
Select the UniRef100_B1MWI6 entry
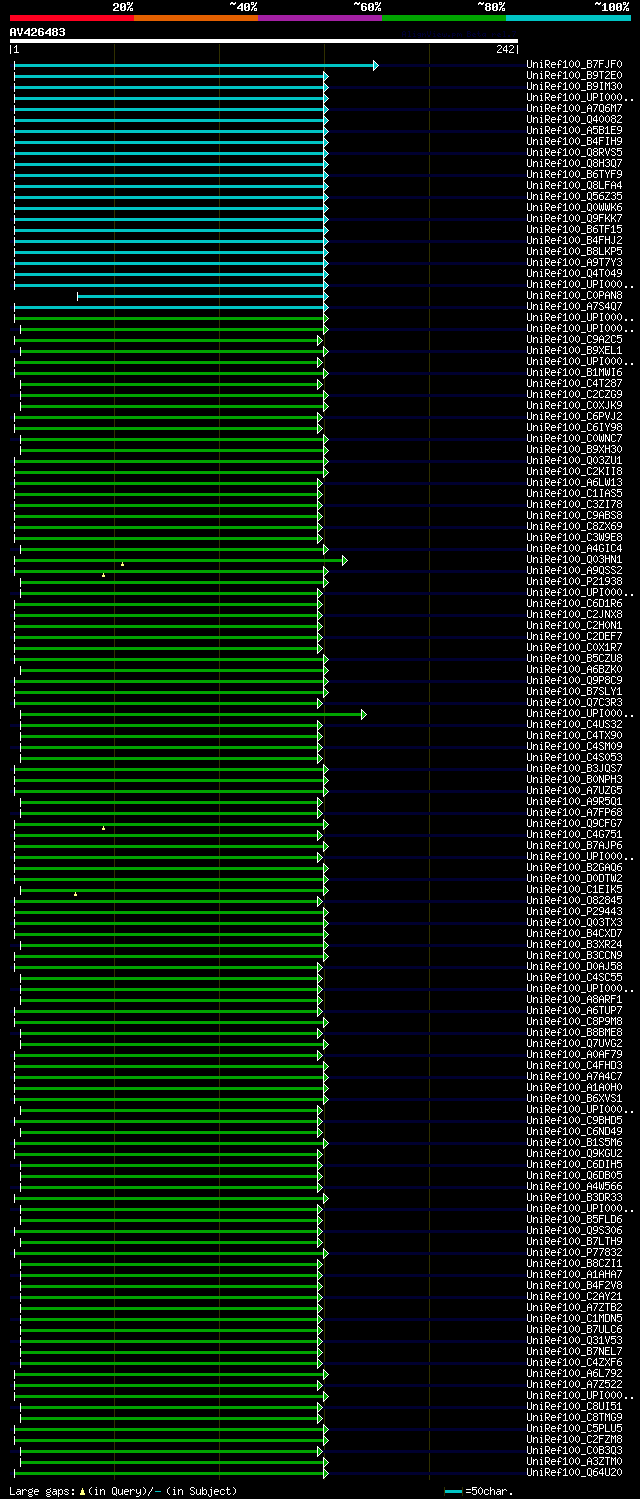coord(574,373)
